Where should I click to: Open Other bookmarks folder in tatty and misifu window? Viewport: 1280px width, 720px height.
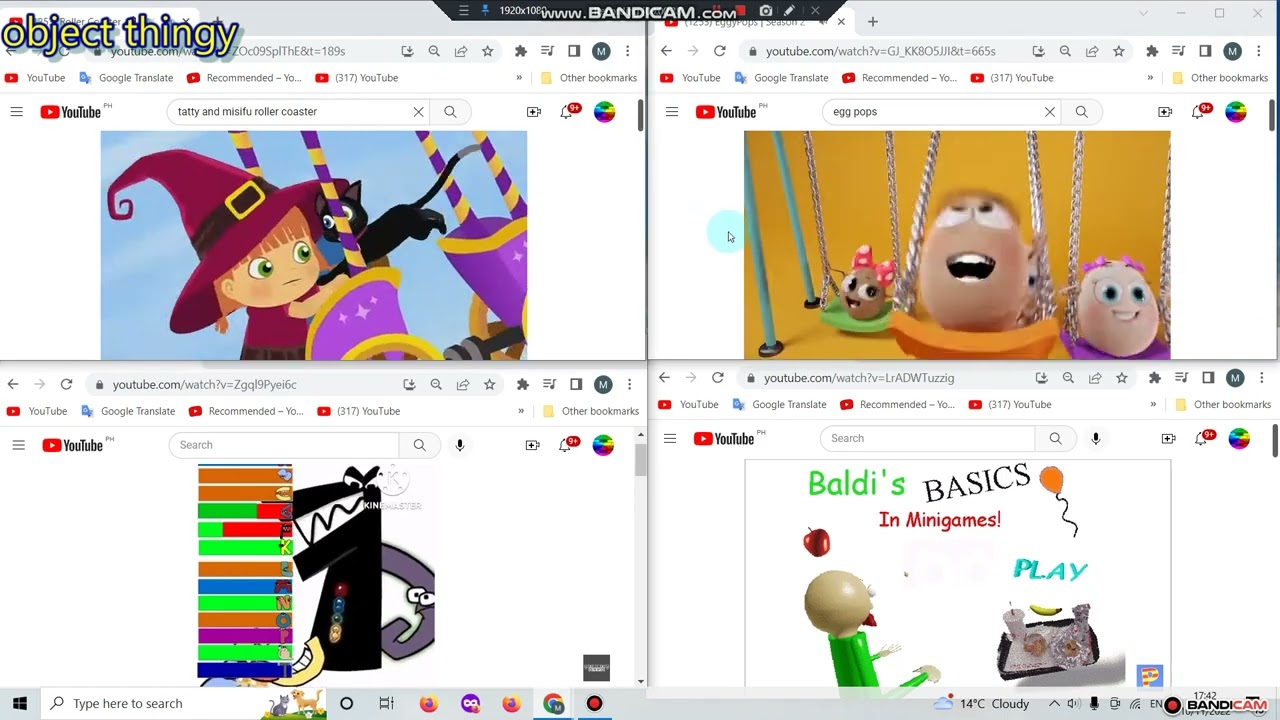tap(588, 78)
